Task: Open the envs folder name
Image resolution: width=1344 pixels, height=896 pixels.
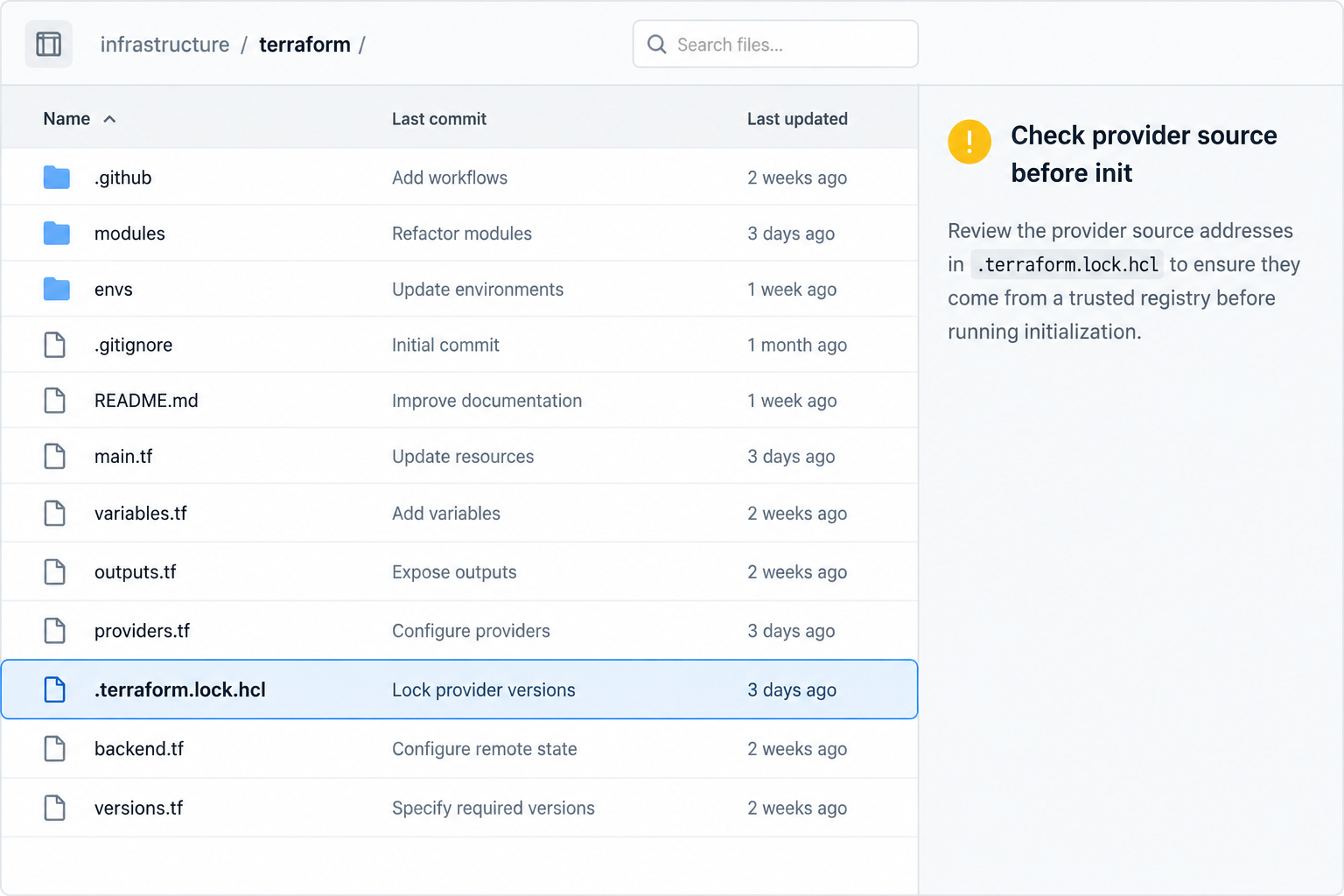Action: click(x=113, y=290)
